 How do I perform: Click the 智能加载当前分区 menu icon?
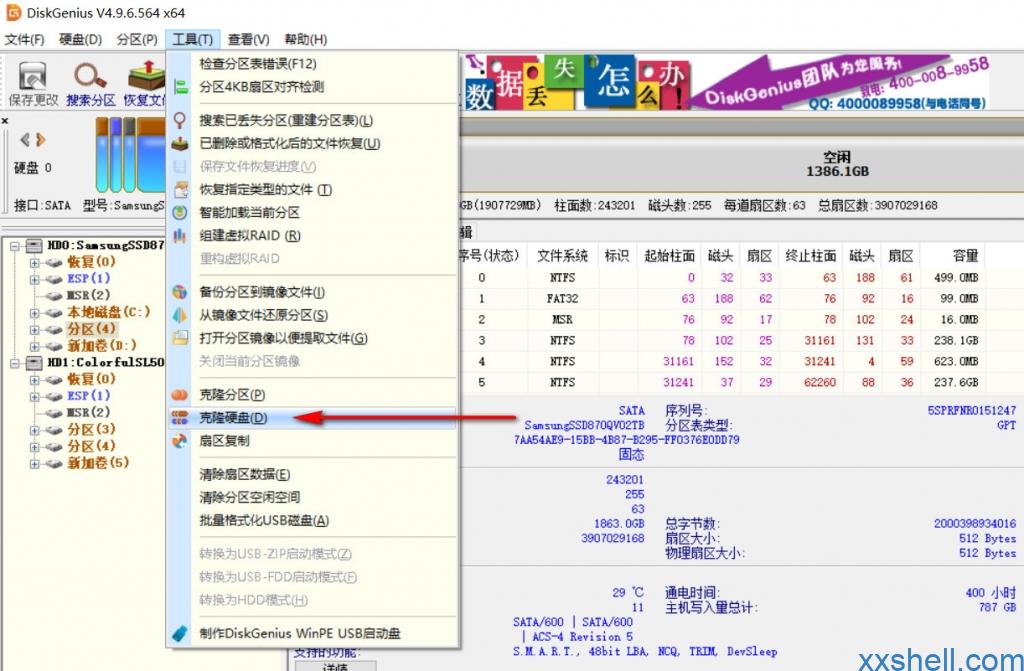pos(180,212)
